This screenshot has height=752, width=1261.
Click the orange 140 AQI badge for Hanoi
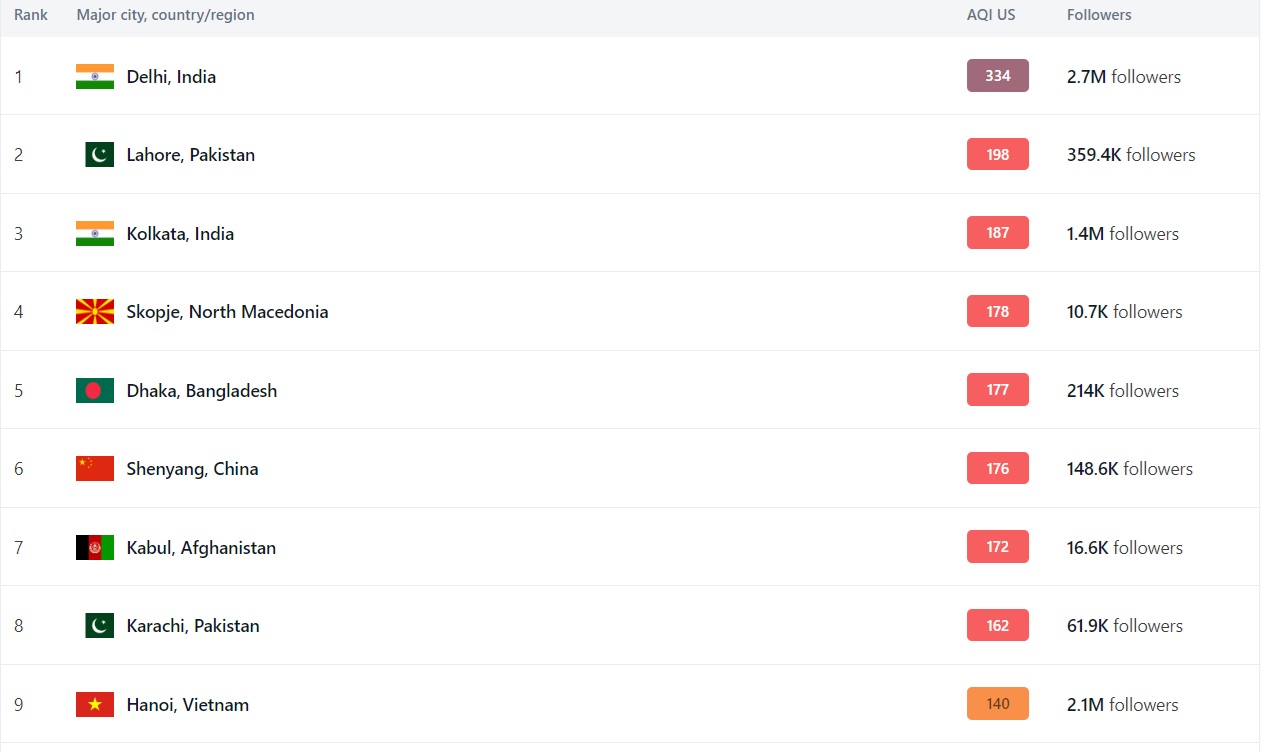coord(998,704)
